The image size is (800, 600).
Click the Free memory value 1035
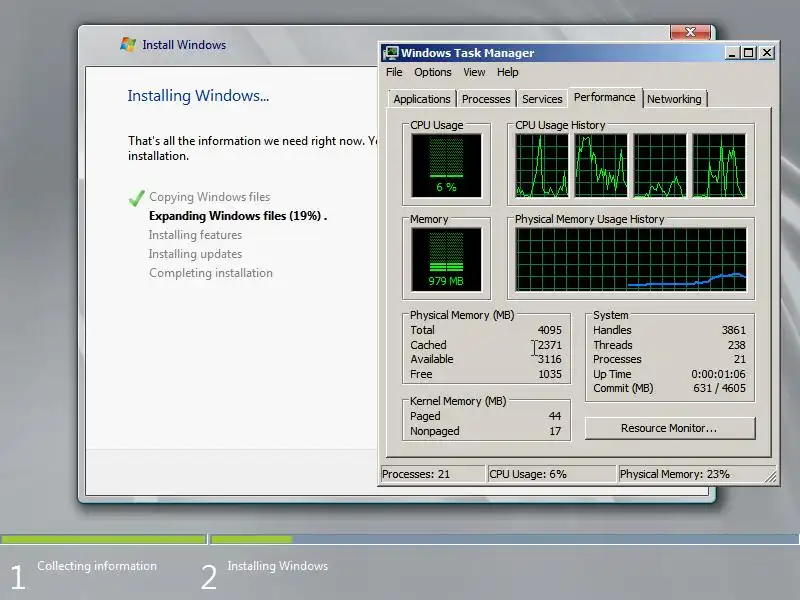[549, 374]
